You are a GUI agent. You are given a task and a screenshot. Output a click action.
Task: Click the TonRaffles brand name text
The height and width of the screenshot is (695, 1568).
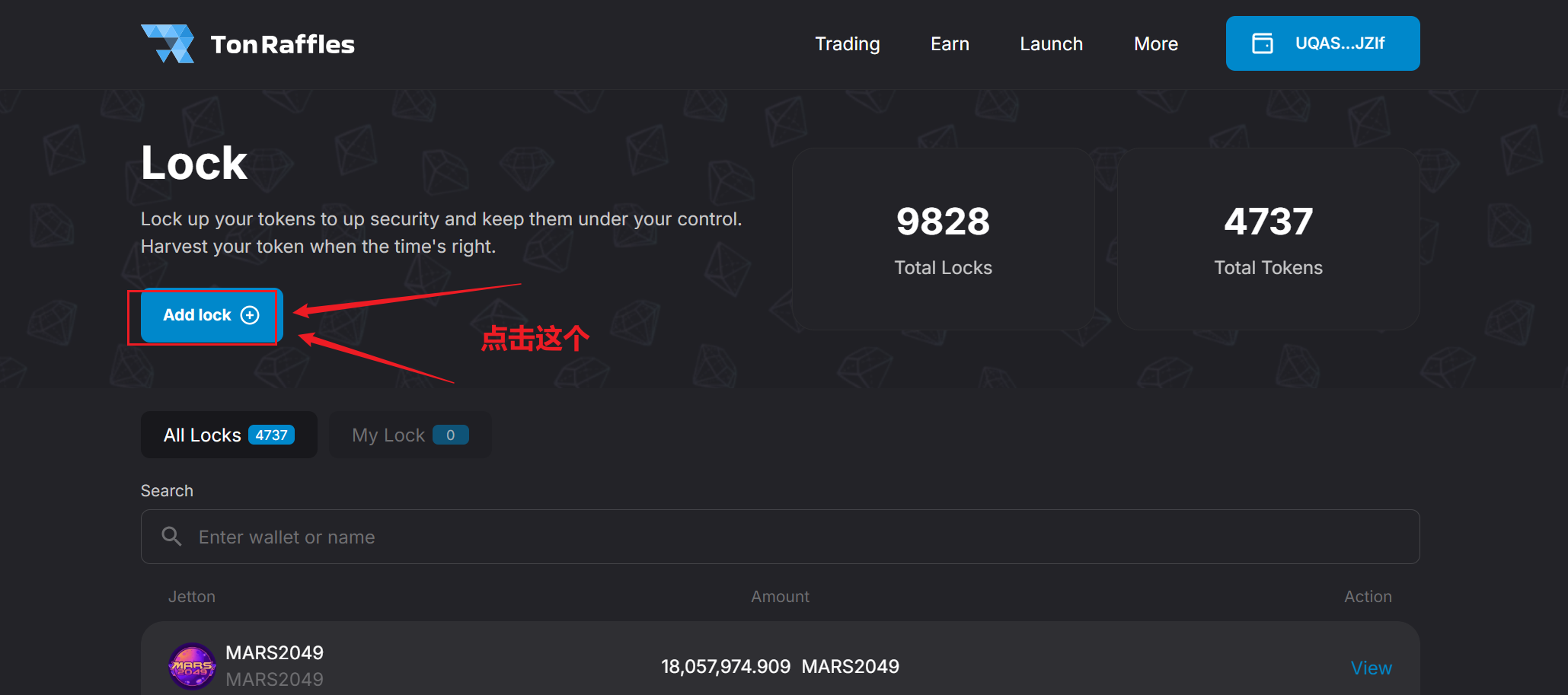pyautogui.click(x=283, y=44)
